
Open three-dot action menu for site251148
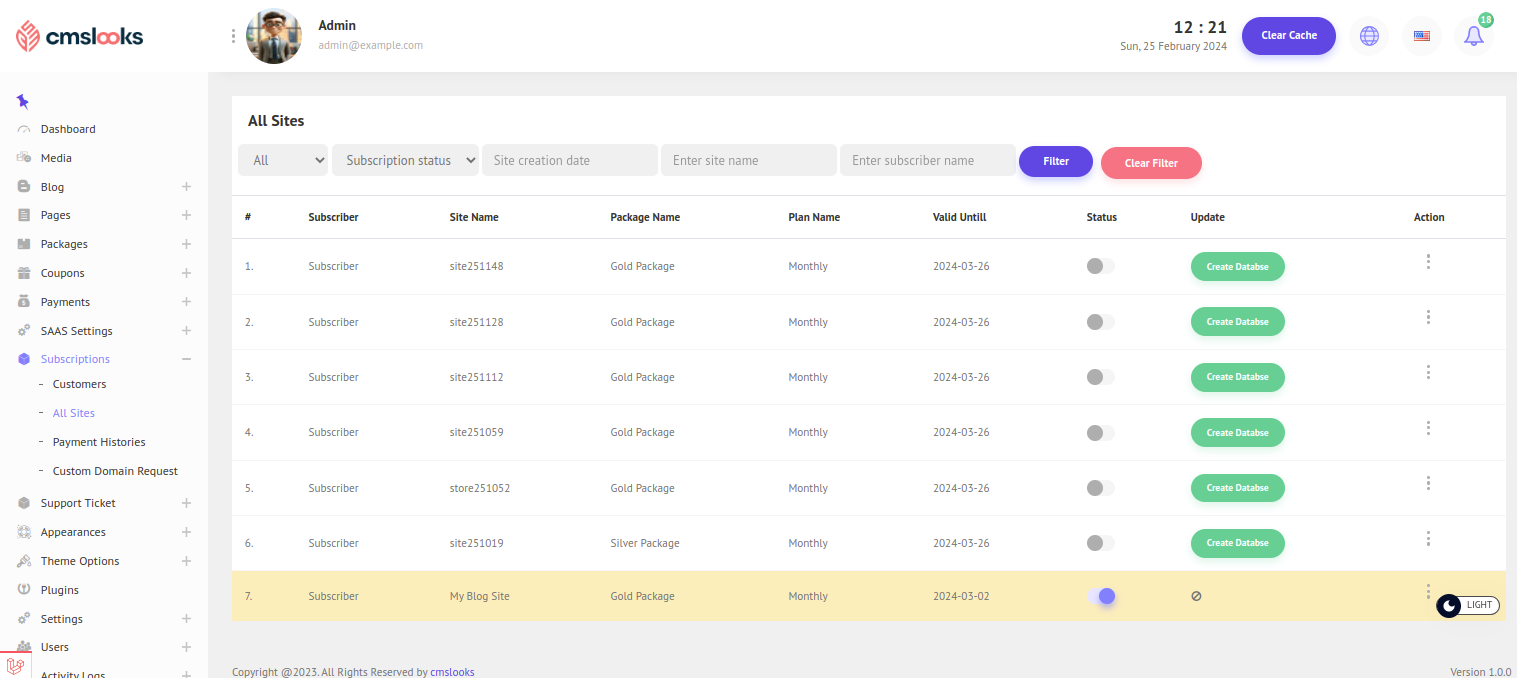(x=1428, y=261)
